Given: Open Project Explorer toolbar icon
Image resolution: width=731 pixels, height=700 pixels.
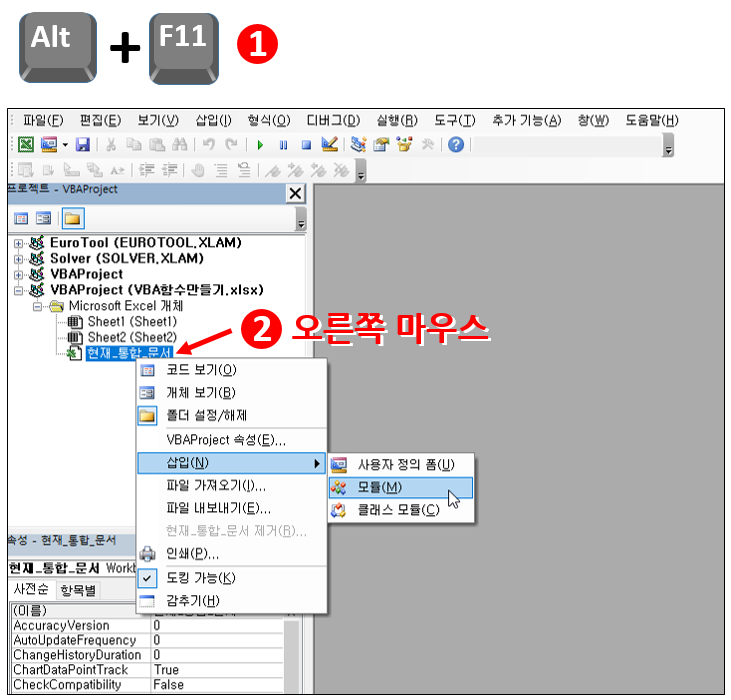Looking at the screenshot, I should [x=358, y=145].
